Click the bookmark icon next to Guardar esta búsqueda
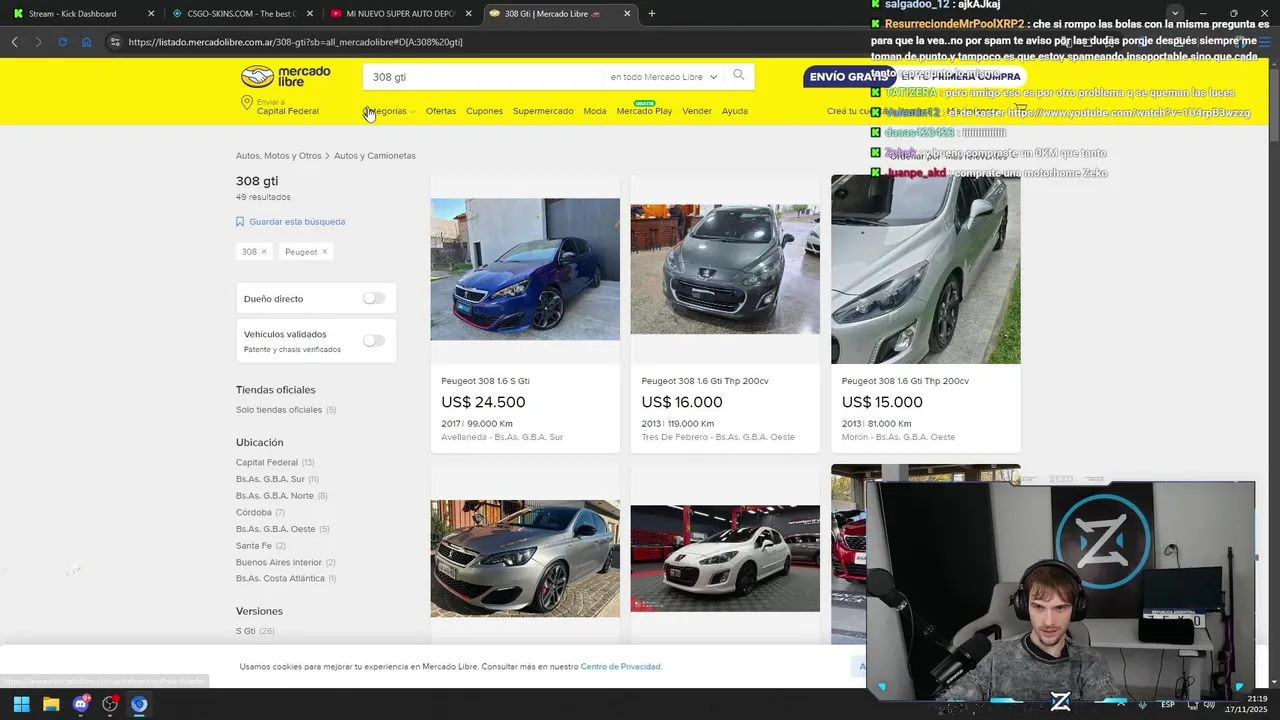This screenshot has width=1280, height=720. point(240,222)
